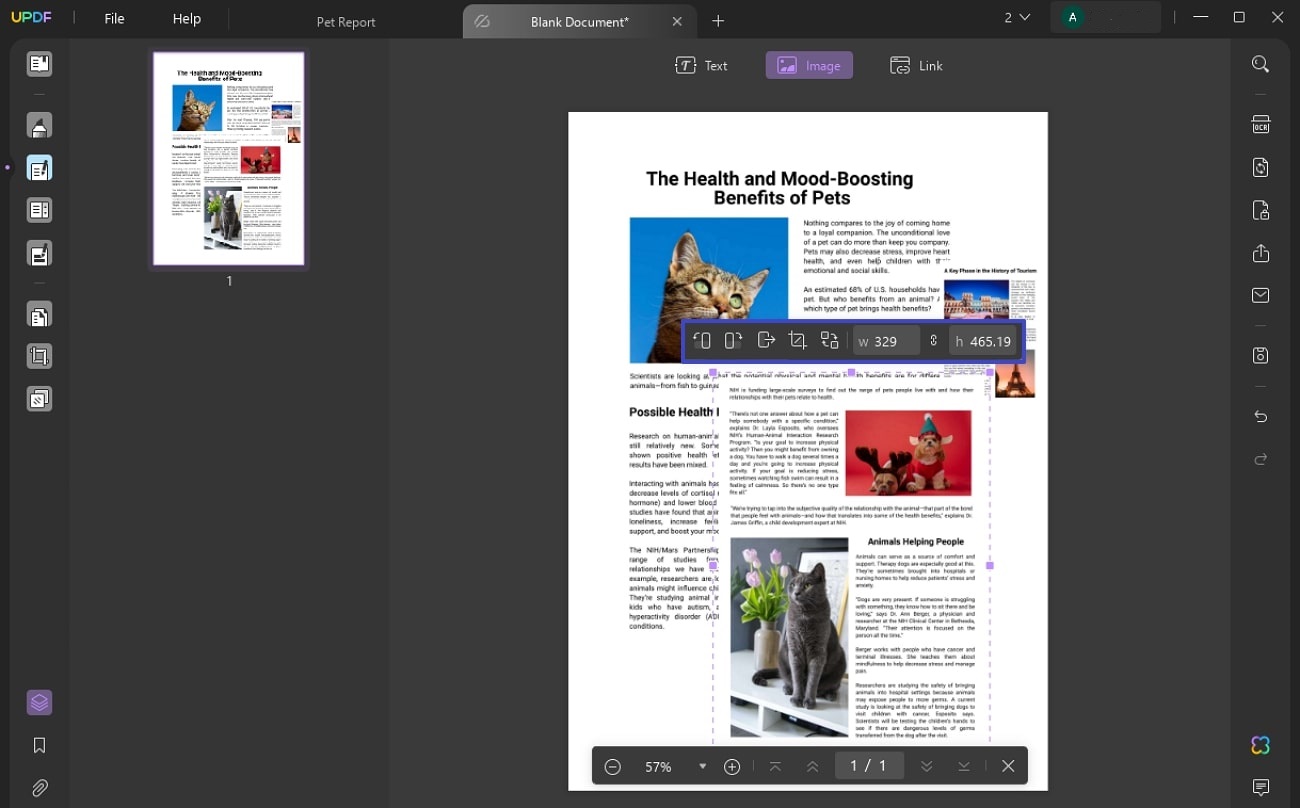1300x808 pixels.
Task: Rotate the selected image clockwise
Action: (x=733, y=340)
